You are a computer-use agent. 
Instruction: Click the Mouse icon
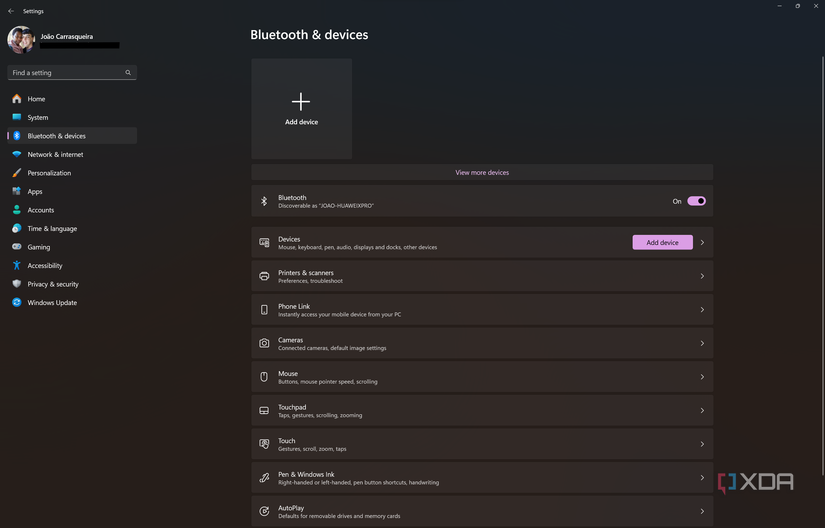[x=264, y=377]
